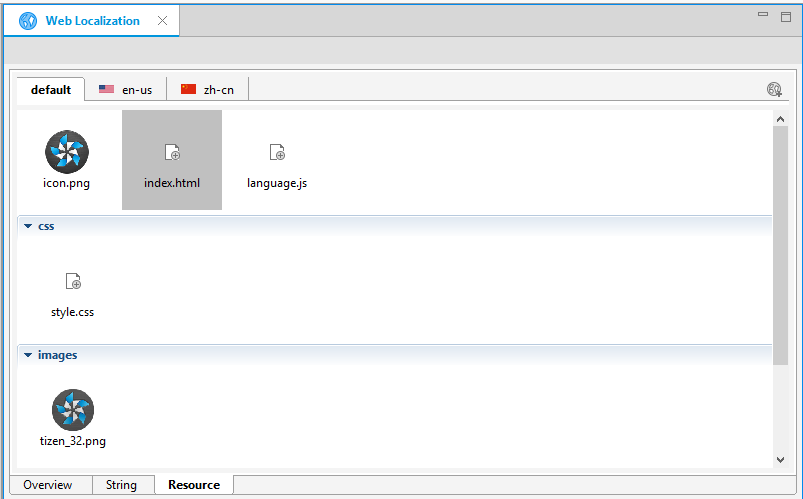
Task: Collapse the images section
Action: (x=28, y=355)
